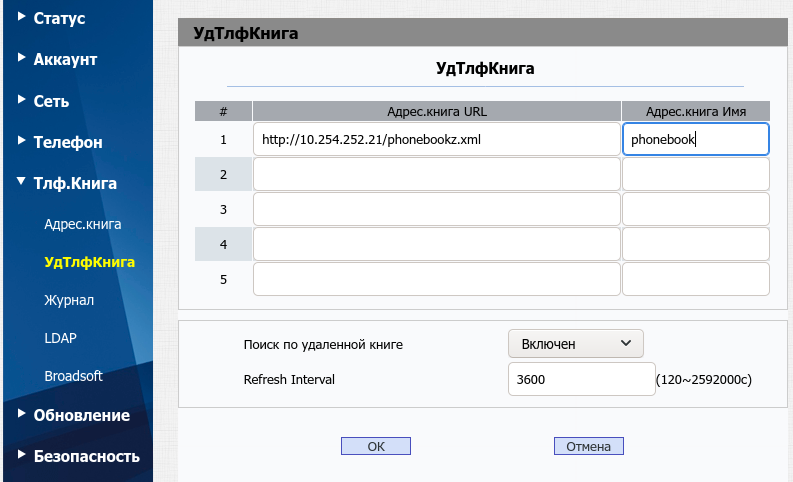Viewport: 793px width, 482px height.
Task: Focus the row 5 name input field
Action: click(695, 279)
